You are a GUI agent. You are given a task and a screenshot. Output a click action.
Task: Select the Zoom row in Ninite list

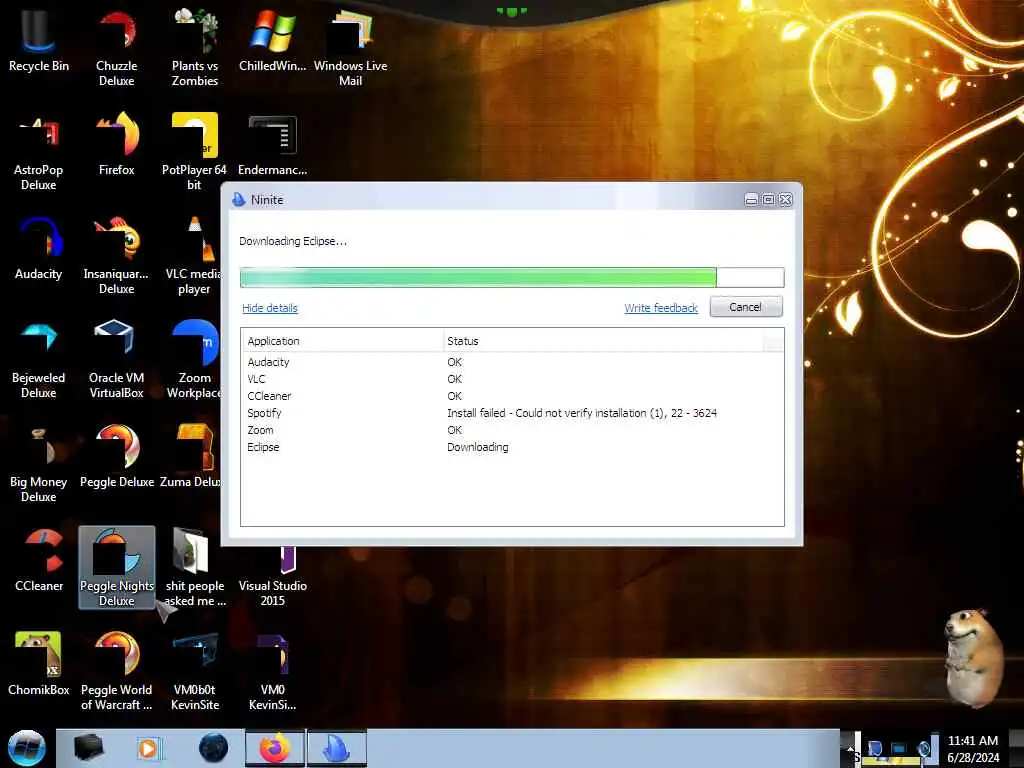tap(512, 430)
